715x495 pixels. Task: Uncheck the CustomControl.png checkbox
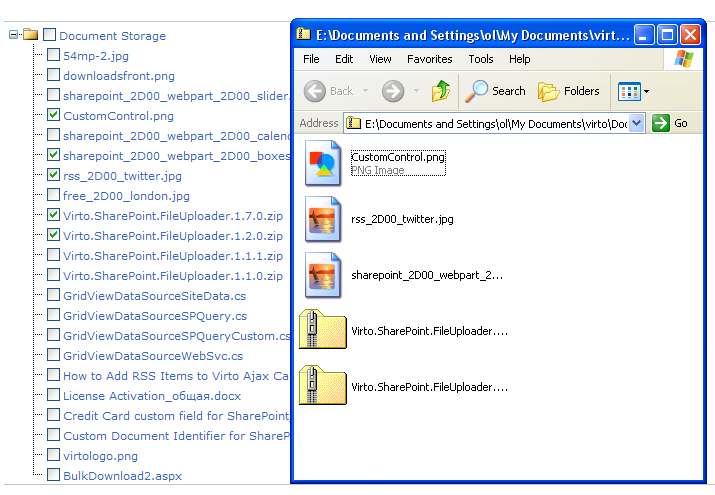click(53, 116)
